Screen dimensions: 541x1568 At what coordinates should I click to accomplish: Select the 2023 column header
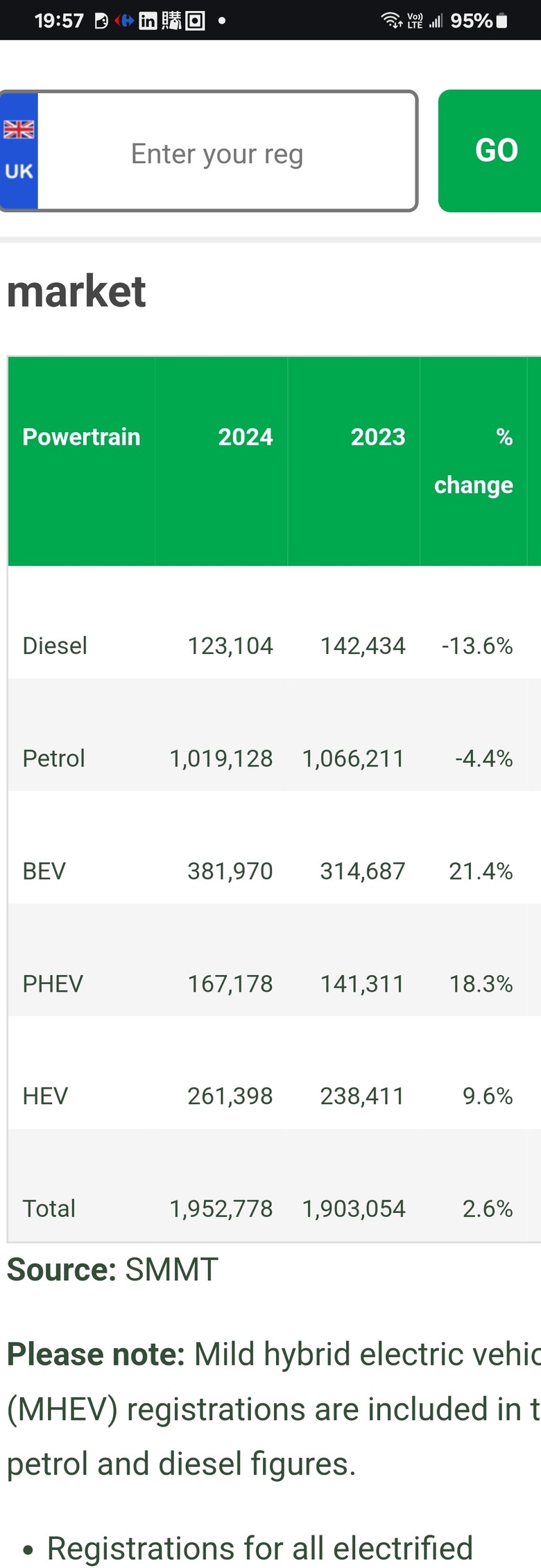pyautogui.click(x=378, y=437)
